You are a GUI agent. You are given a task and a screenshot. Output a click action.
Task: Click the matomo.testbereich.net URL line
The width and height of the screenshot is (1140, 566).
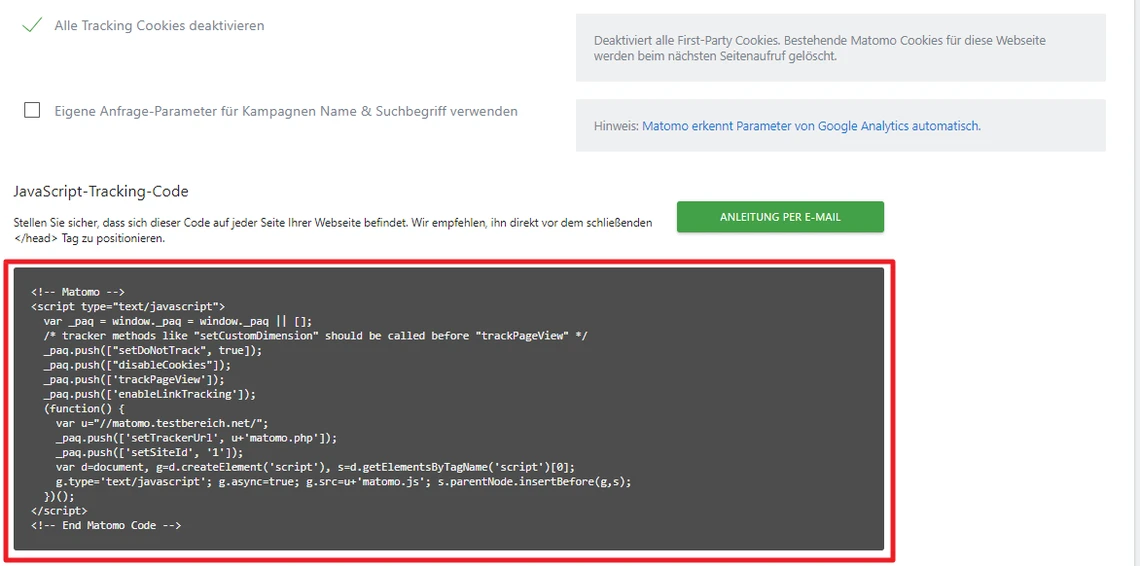click(162, 423)
